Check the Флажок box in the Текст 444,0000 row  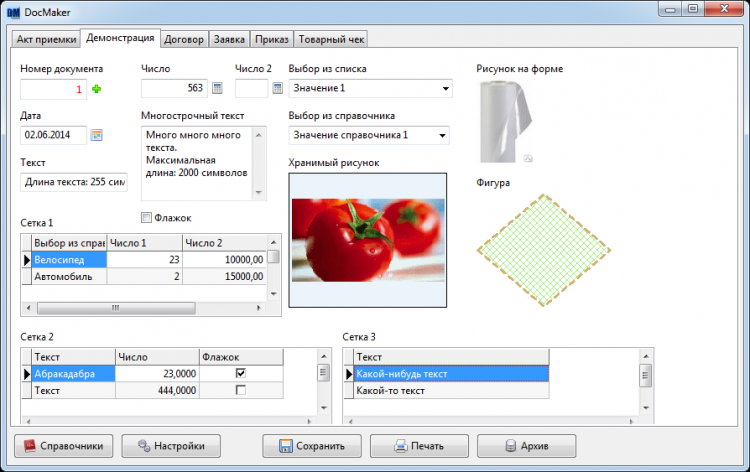click(x=241, y=390)
